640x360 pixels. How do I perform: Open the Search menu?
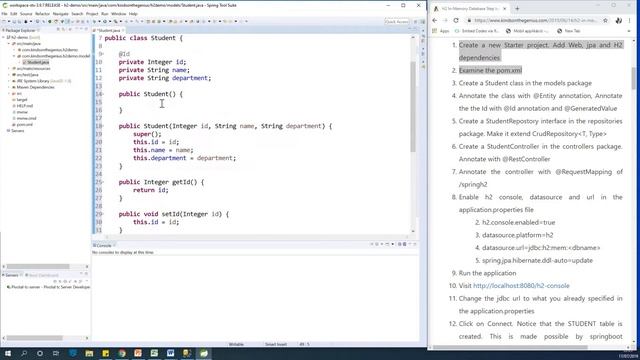77,14
